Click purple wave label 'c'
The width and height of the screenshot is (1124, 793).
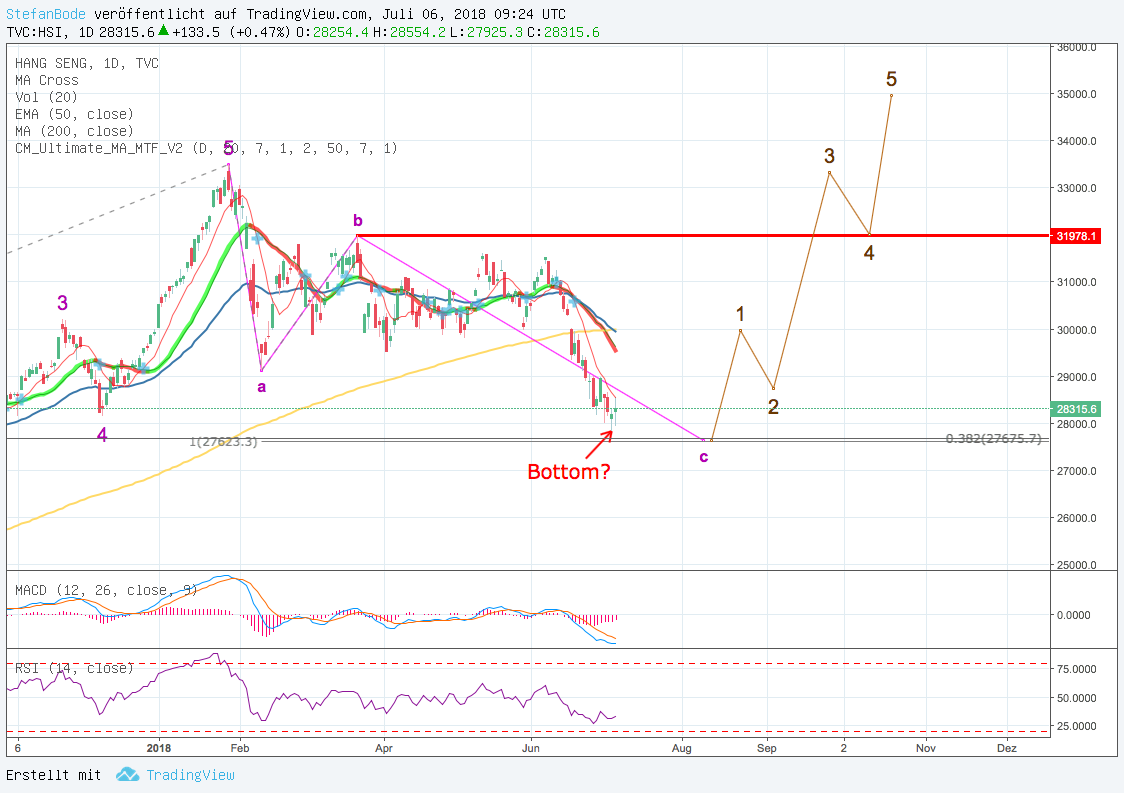704,457
